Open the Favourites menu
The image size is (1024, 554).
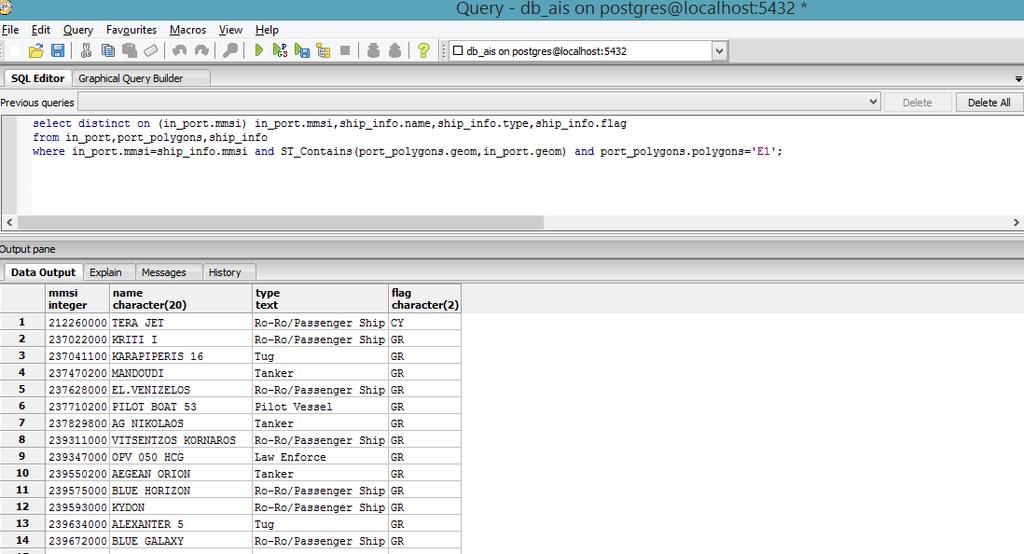131,30
